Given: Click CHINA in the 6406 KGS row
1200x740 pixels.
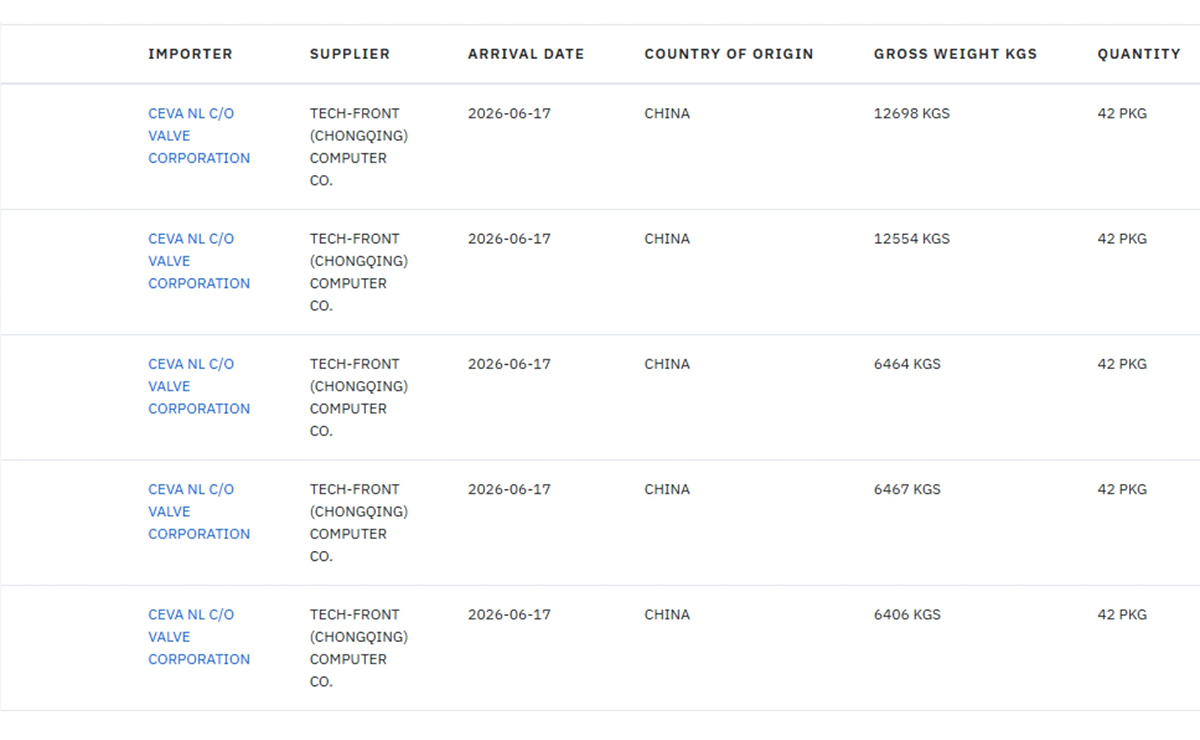Looking at the screenshot, I should tap(667, 615).
